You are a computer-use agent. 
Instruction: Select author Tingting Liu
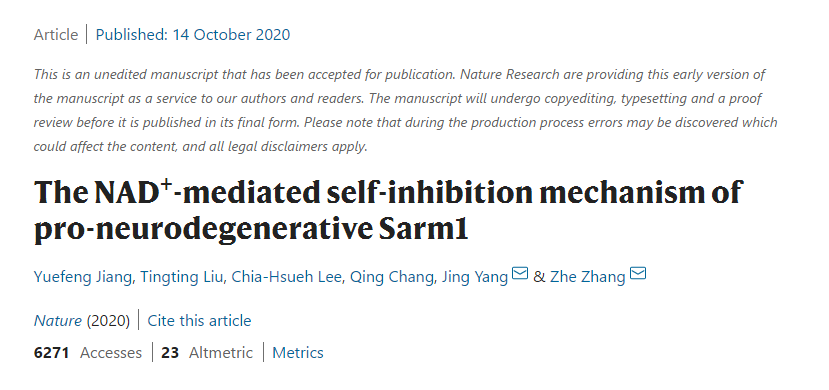click(181, 277)
